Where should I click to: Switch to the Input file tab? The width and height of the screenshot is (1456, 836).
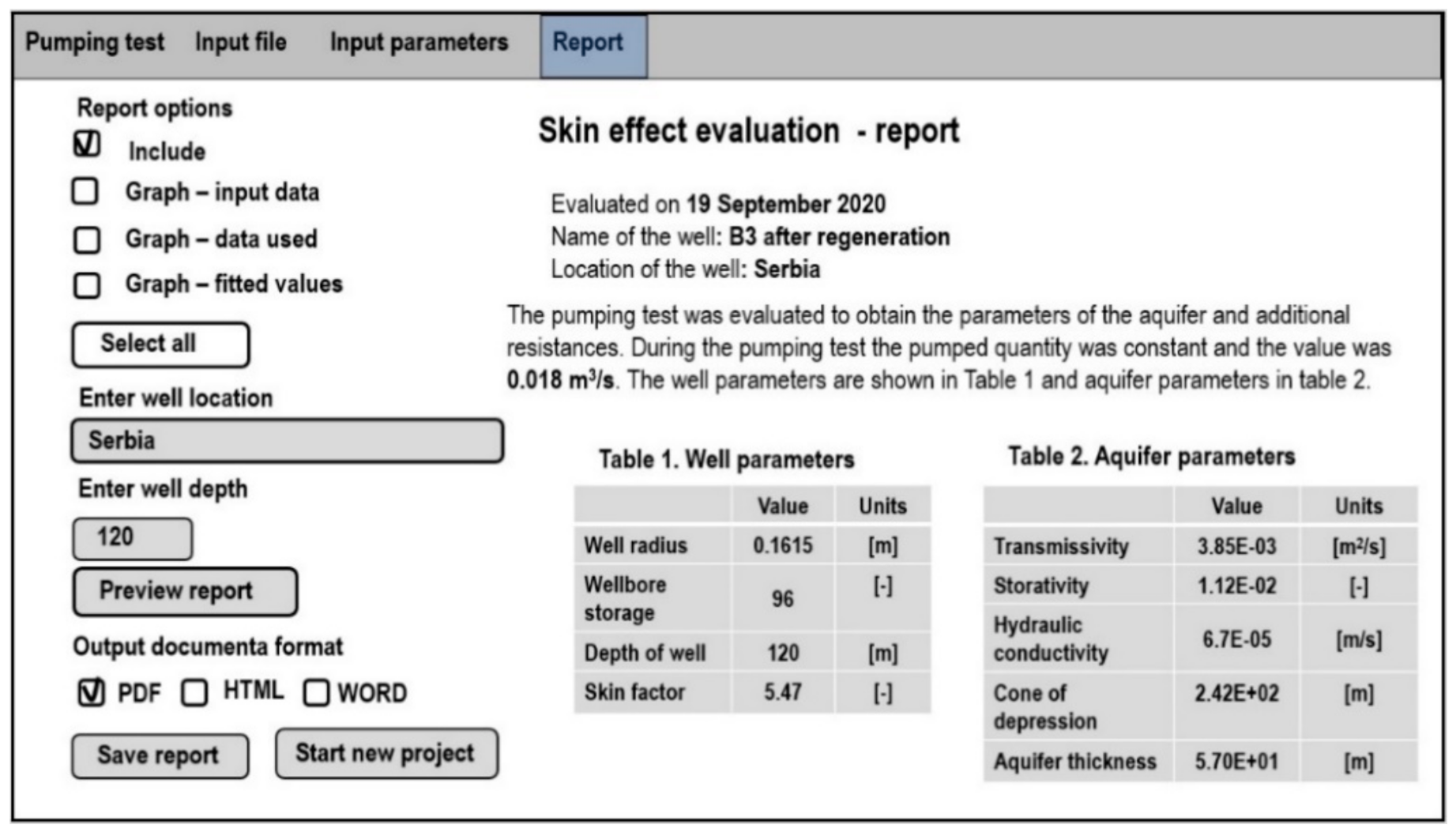pos(240,43)
